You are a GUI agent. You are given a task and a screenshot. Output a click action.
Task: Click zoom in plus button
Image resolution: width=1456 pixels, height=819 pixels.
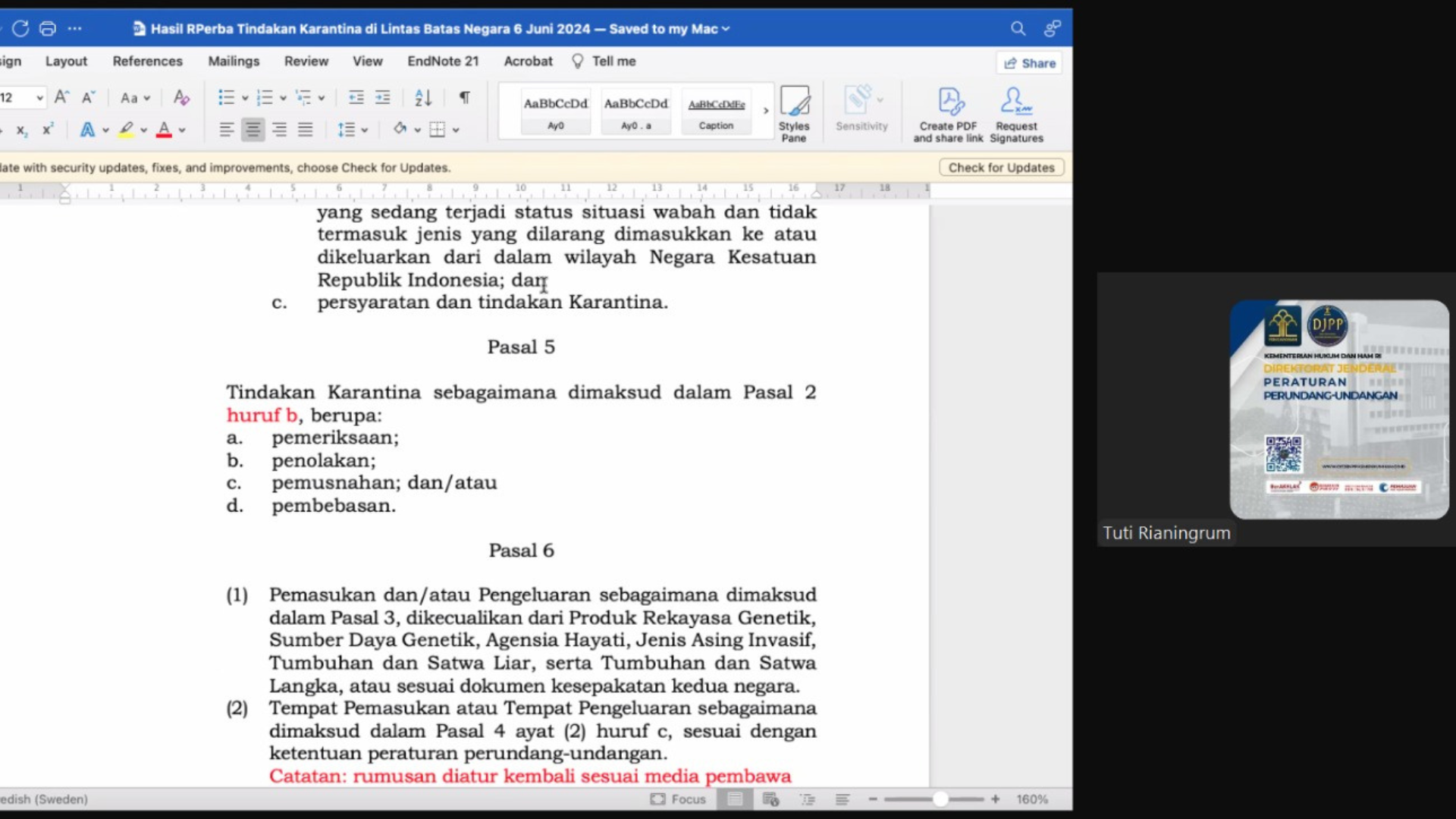(x=995, y=799)
